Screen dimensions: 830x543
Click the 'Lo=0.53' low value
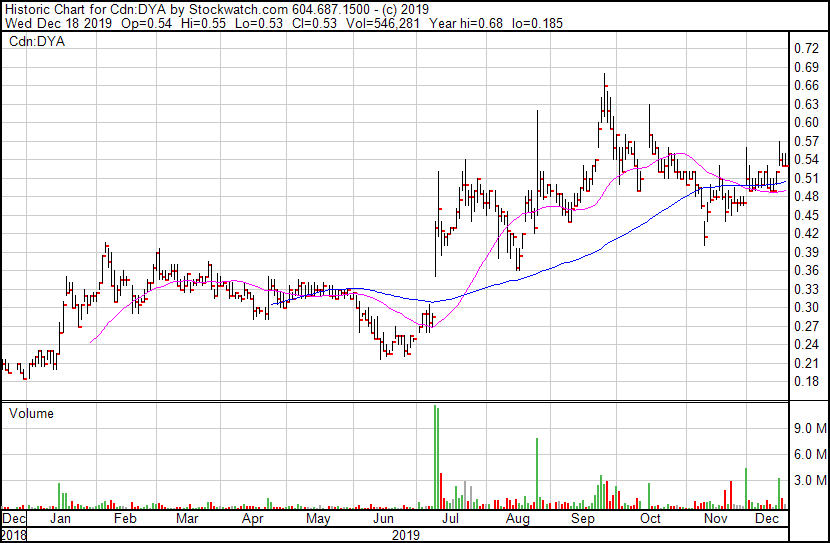(259, 23)
